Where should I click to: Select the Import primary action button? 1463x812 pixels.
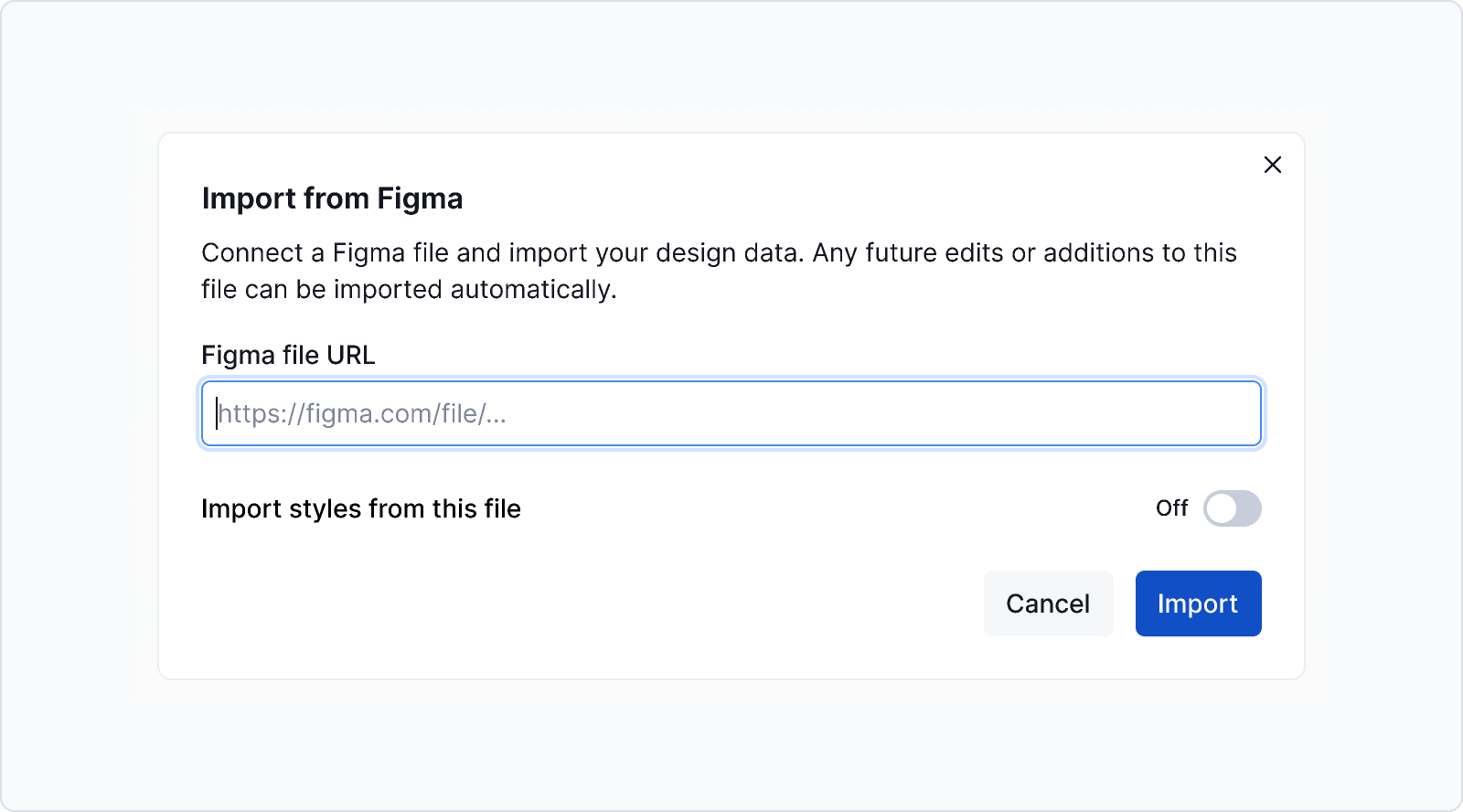tap(1198, 604)
